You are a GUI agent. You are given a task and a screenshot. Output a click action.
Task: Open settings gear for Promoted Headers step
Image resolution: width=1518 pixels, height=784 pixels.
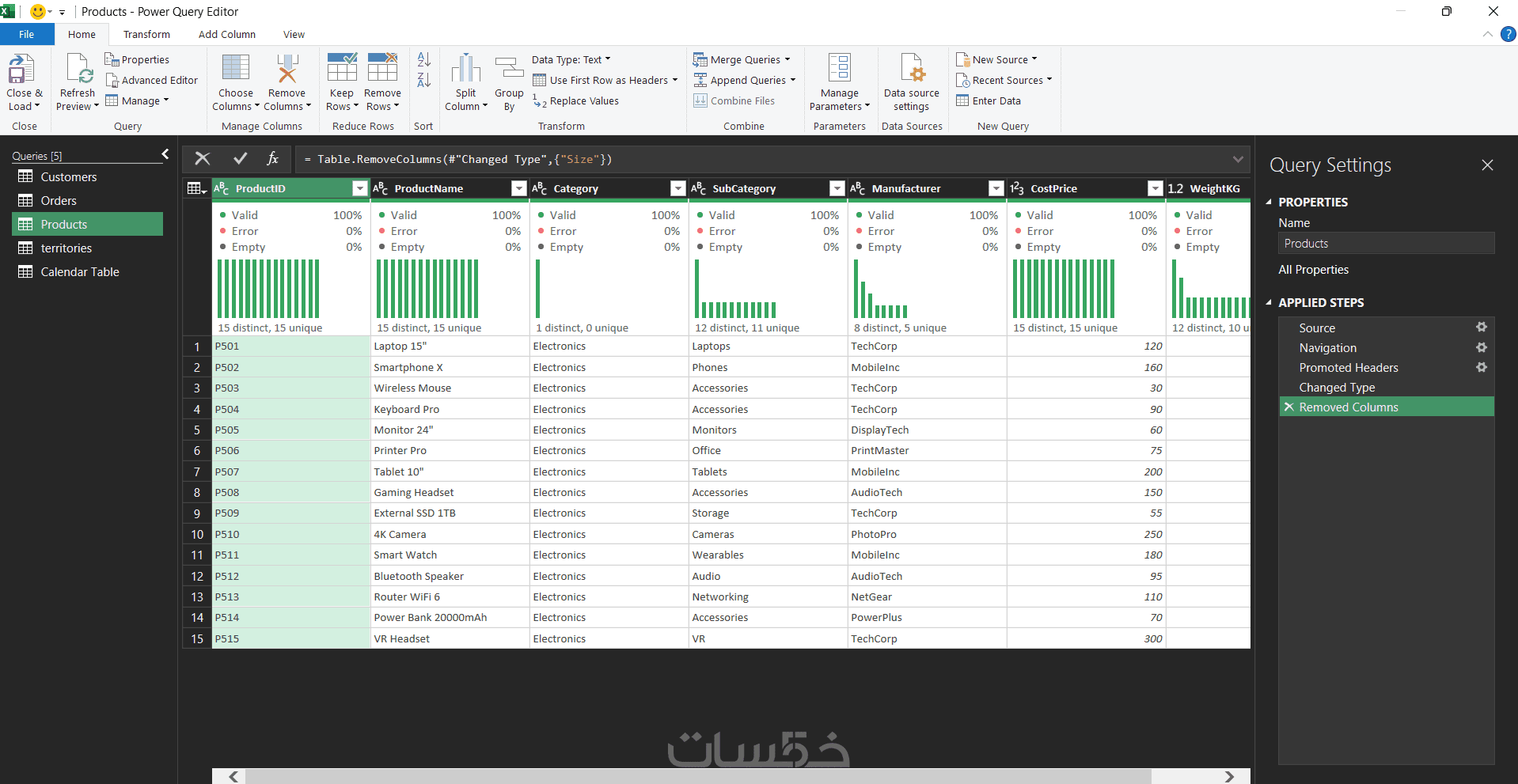pyautogui.click(x=1481, y=367)
